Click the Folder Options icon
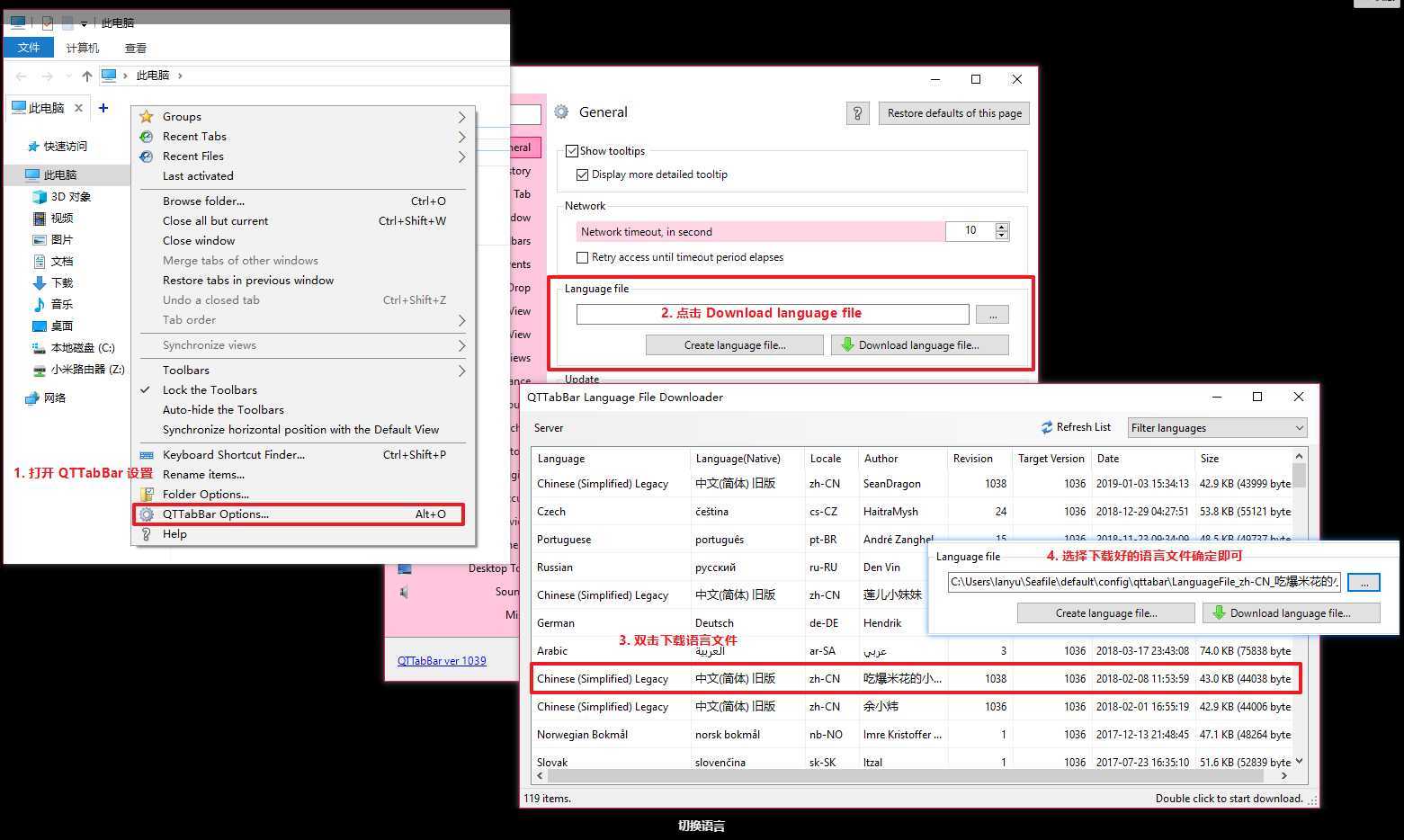The width and height of the screenshot is (1404, 840). 147,495
